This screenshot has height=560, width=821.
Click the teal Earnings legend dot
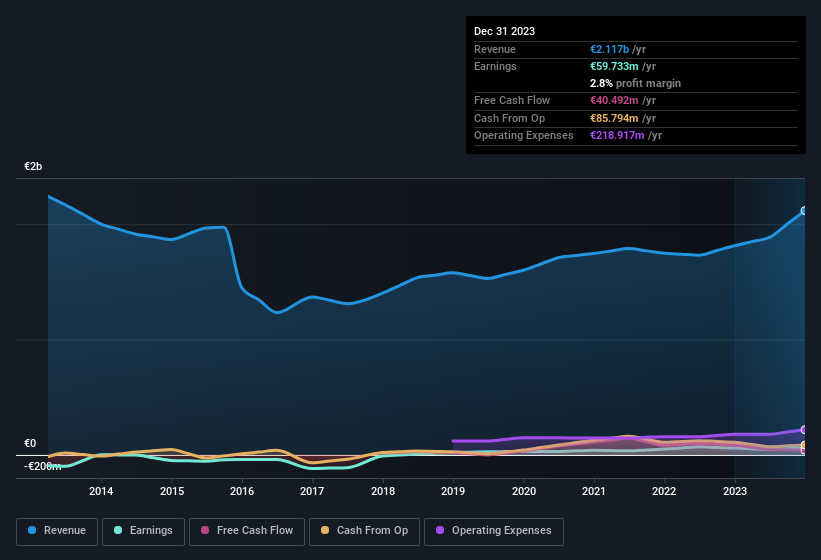(118, 530)
